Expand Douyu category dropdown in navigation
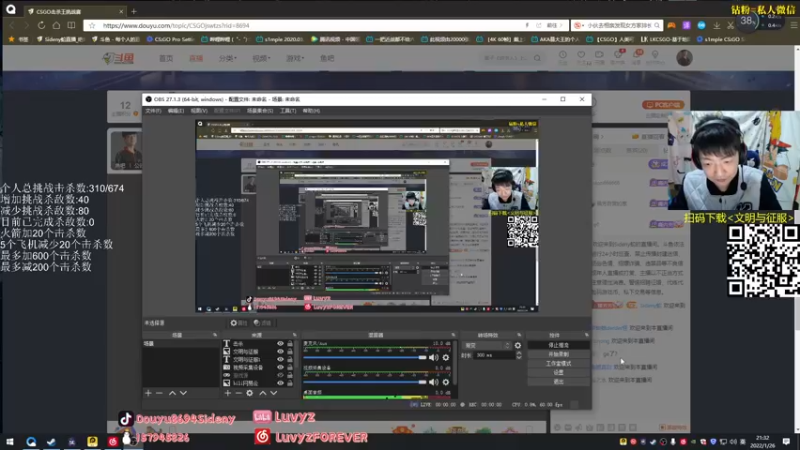The width and height of the screenshot is (800, 450). pos(228,58)
